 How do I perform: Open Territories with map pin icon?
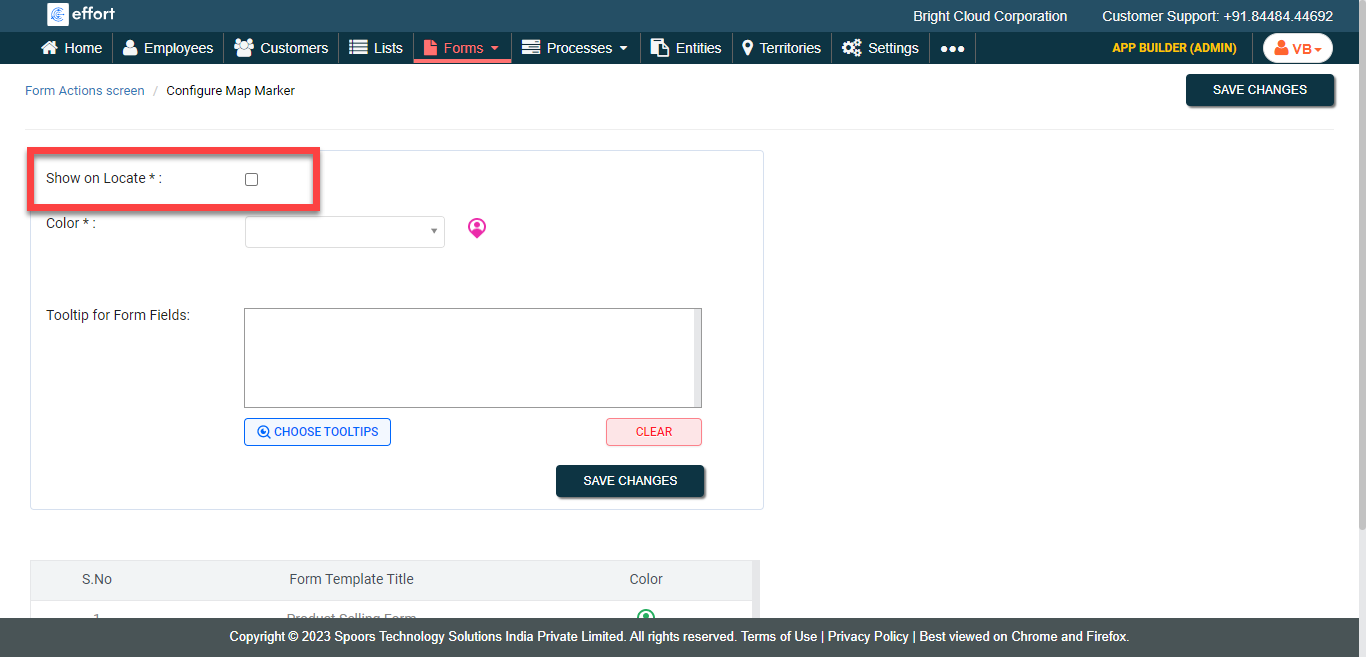pos(781,48)
